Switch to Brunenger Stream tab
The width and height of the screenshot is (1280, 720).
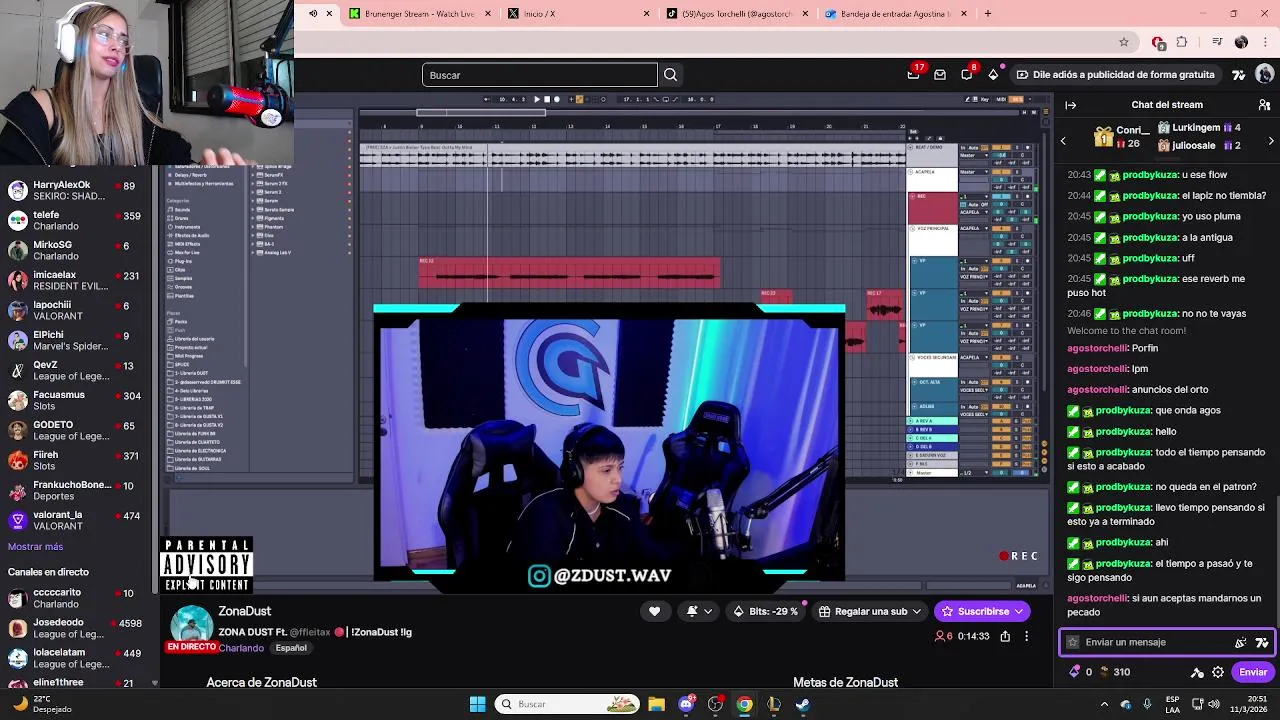[x=420, y=13]
